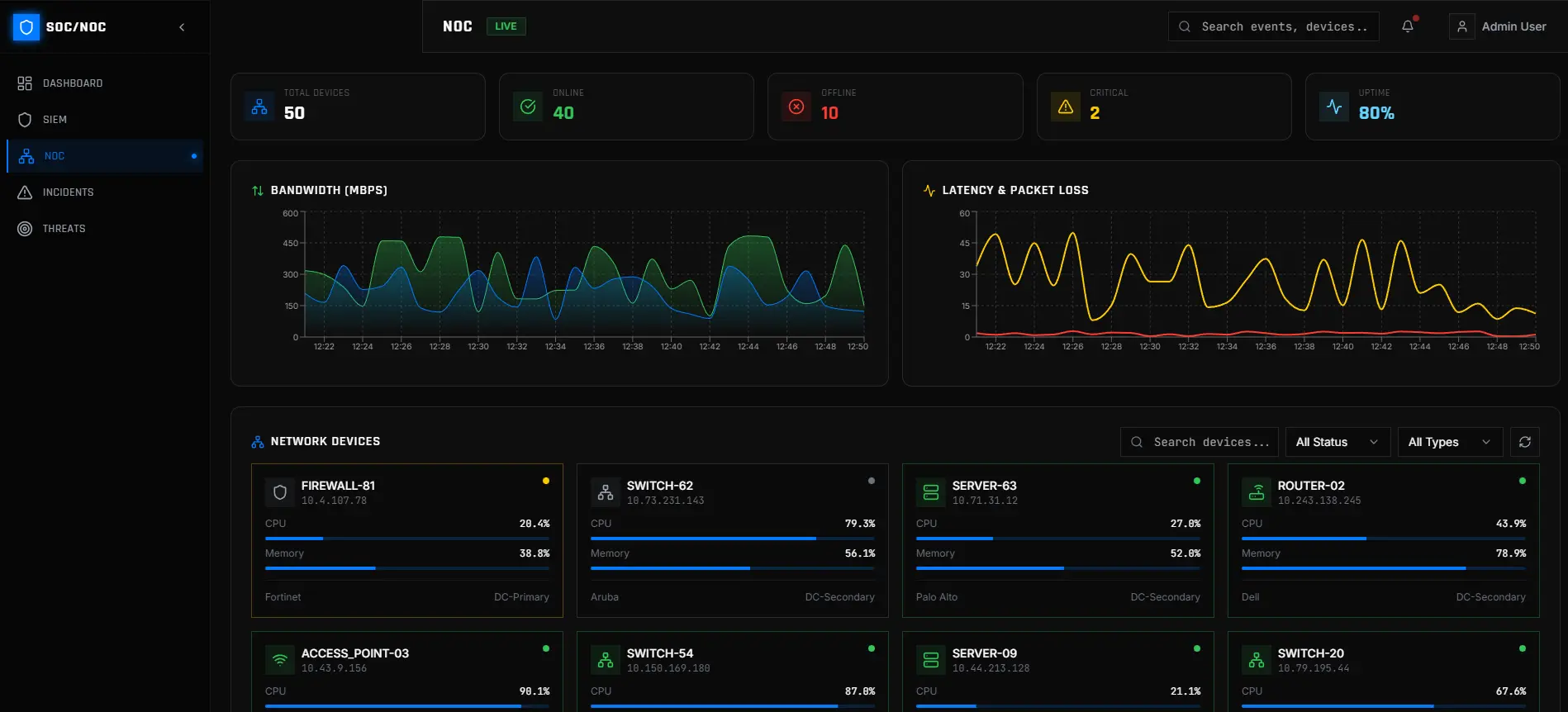Focus the Search devices input field
The image size is (1568, 712).
tap(1200, 442)
